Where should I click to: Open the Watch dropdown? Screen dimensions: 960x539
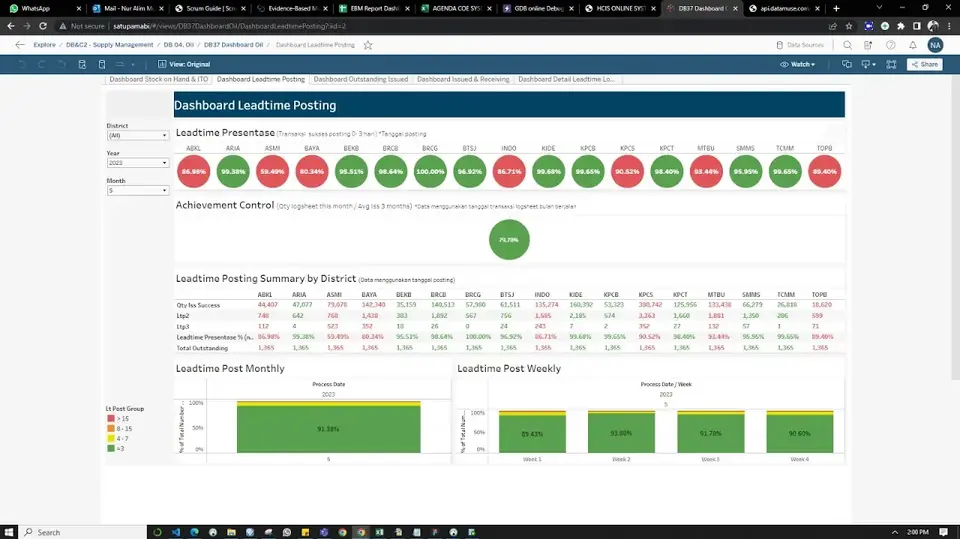[798, 64]
